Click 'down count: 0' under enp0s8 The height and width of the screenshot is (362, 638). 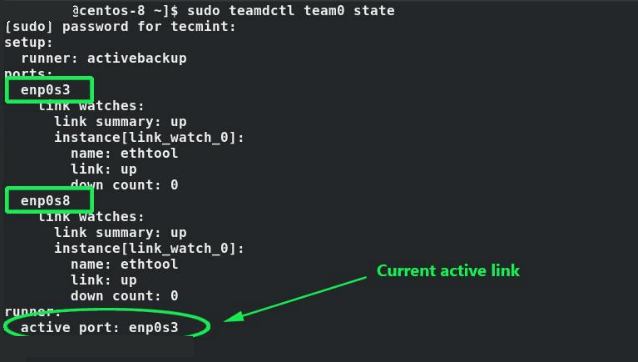(x=125, y=296)
